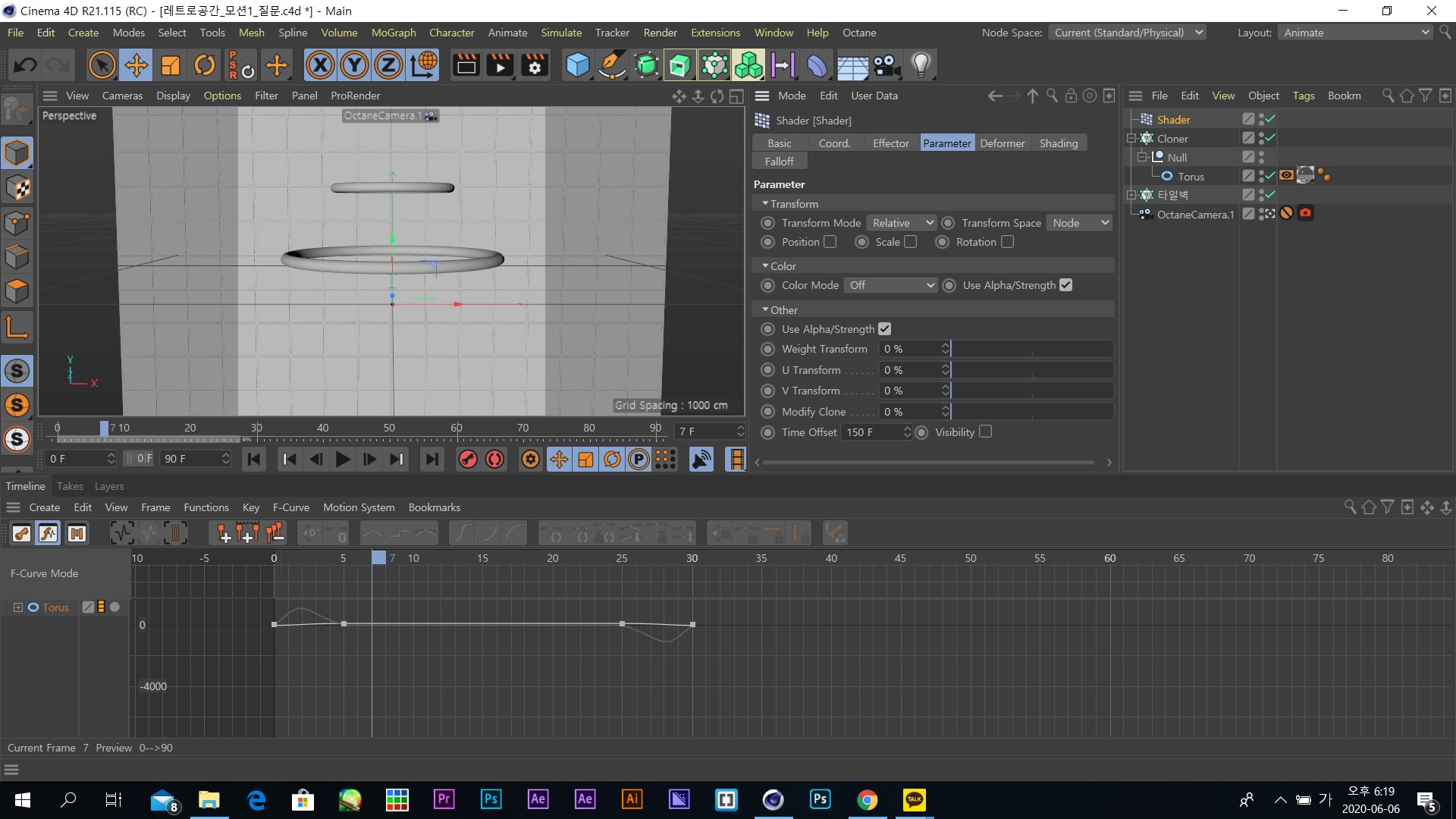1456x819 pixels.
Task: Open the Transform Mode dropdown
Action: coord(902,223)
